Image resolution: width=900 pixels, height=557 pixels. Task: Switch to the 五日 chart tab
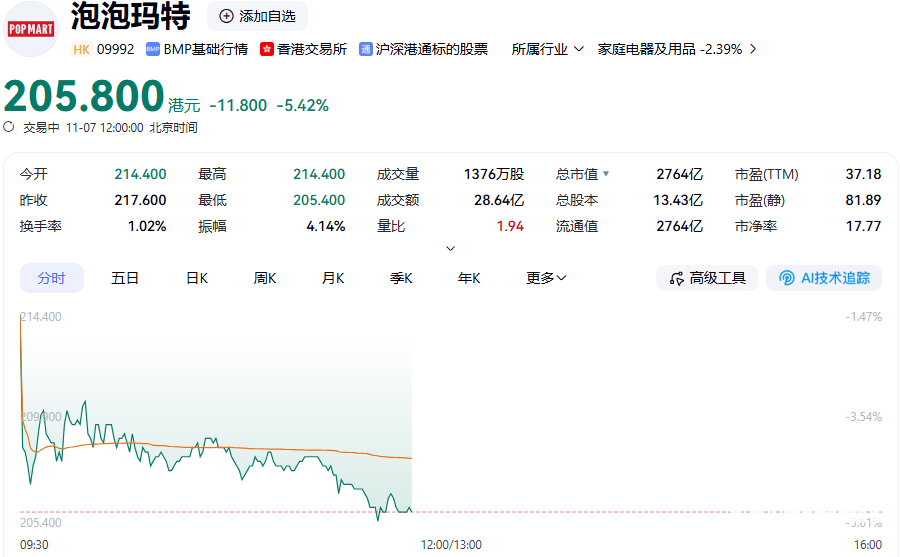125,278
